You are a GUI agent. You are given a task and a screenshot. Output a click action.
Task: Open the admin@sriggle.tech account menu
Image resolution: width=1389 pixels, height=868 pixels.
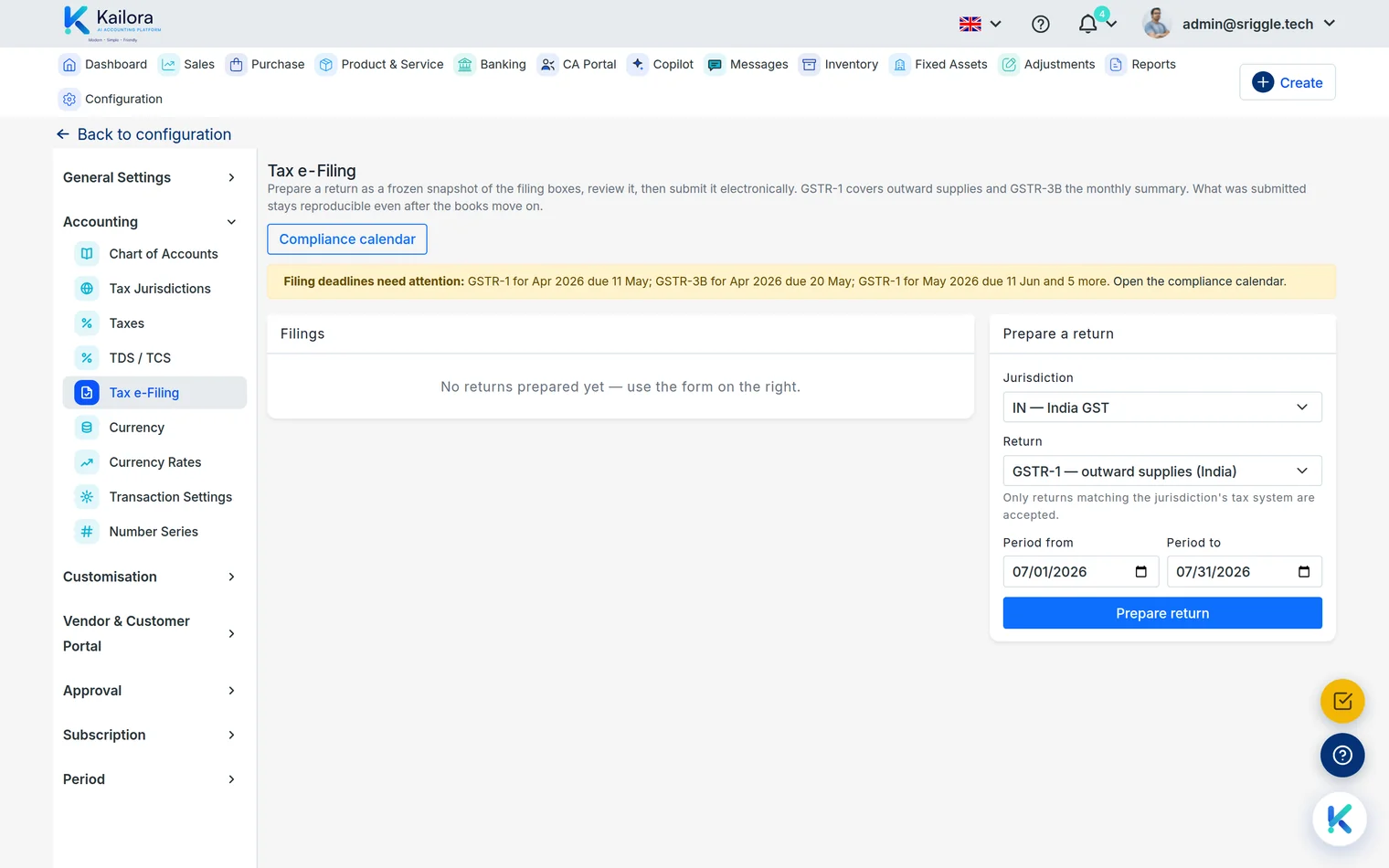pyautogui.click(x=1239, y=24)
